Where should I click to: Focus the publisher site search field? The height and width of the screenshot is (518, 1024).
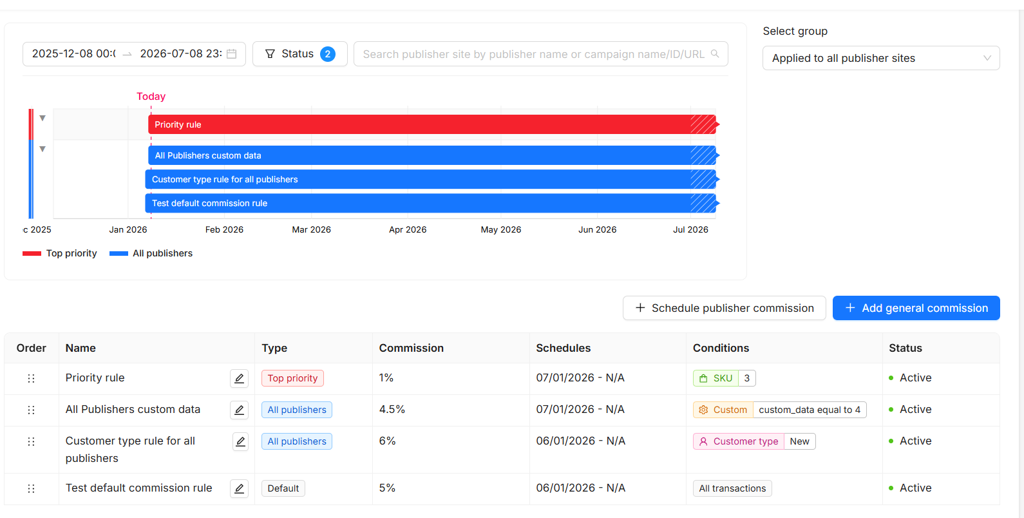(532, 54)
